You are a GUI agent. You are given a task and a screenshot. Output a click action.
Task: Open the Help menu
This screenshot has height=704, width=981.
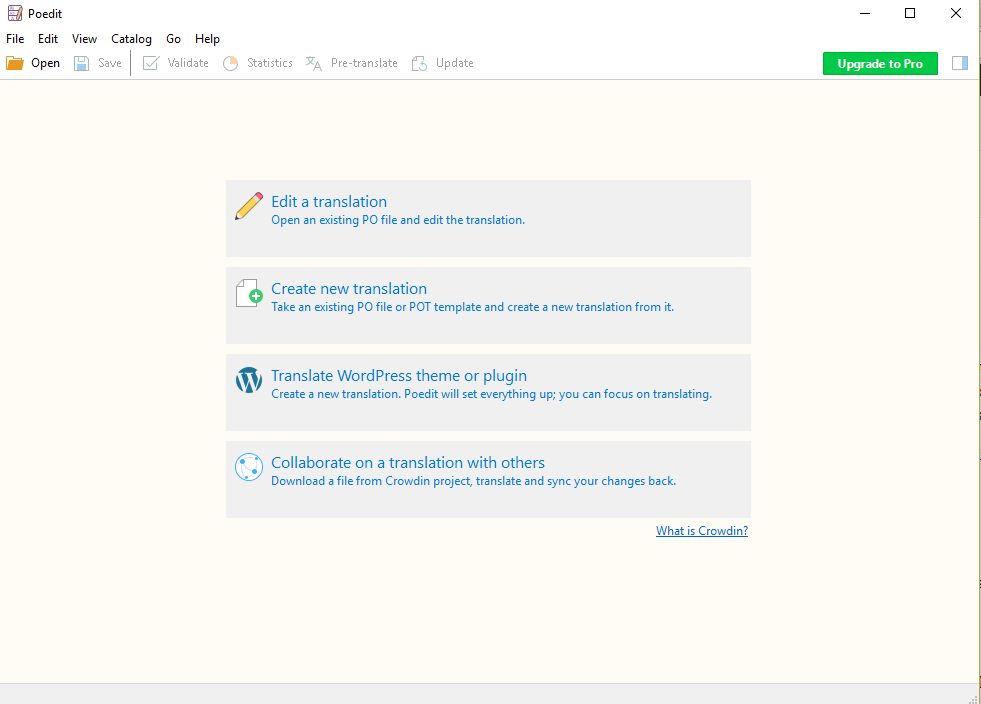[208, 39]
